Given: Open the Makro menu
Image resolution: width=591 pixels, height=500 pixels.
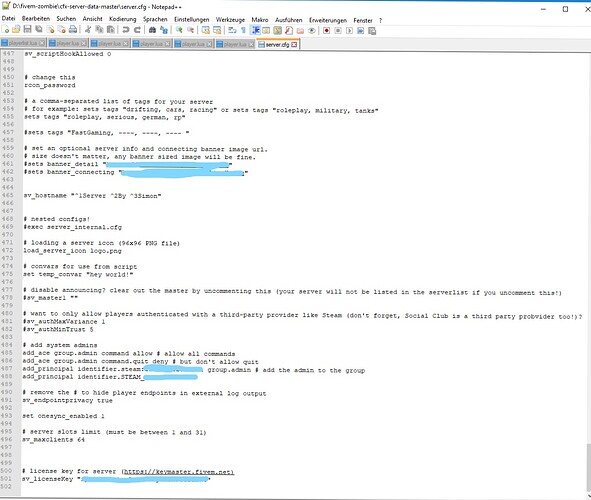Looking at the screenshot, I should 260,20.
